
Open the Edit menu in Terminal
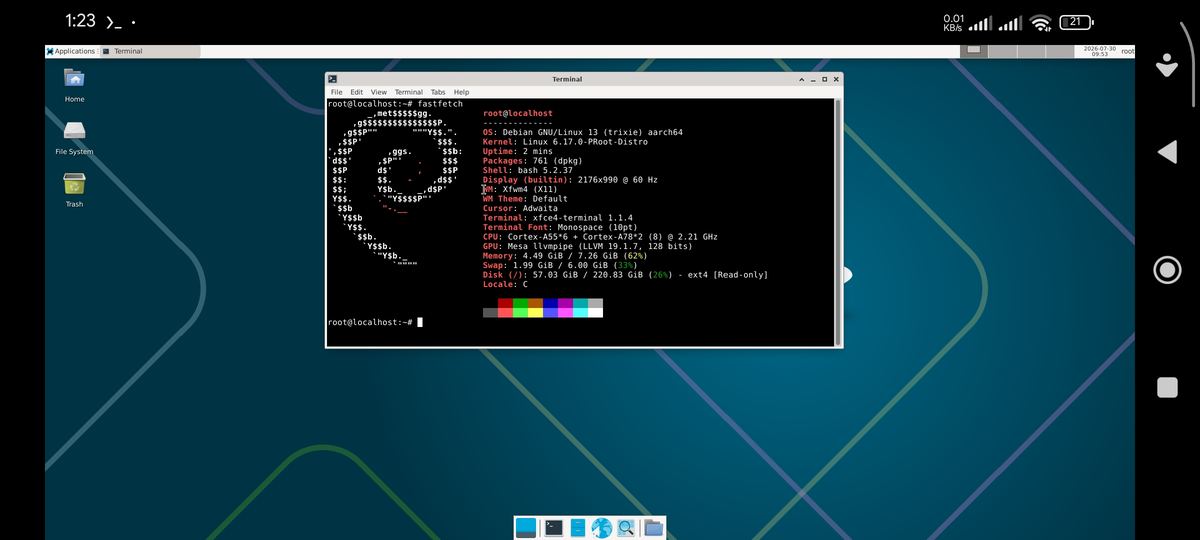point(356,92)
